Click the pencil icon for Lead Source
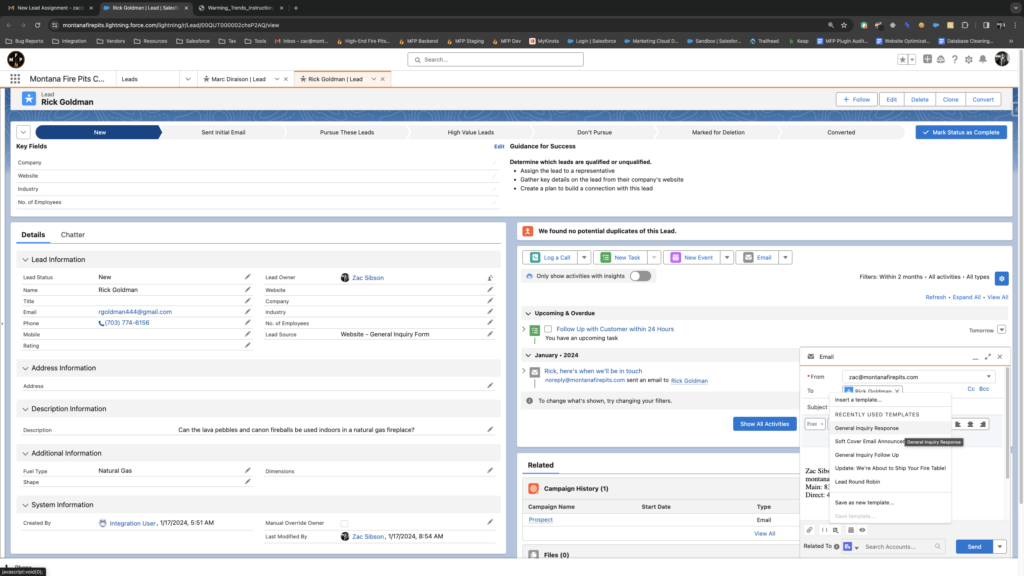The image size is (1024, 576). [x=490, y=334]
